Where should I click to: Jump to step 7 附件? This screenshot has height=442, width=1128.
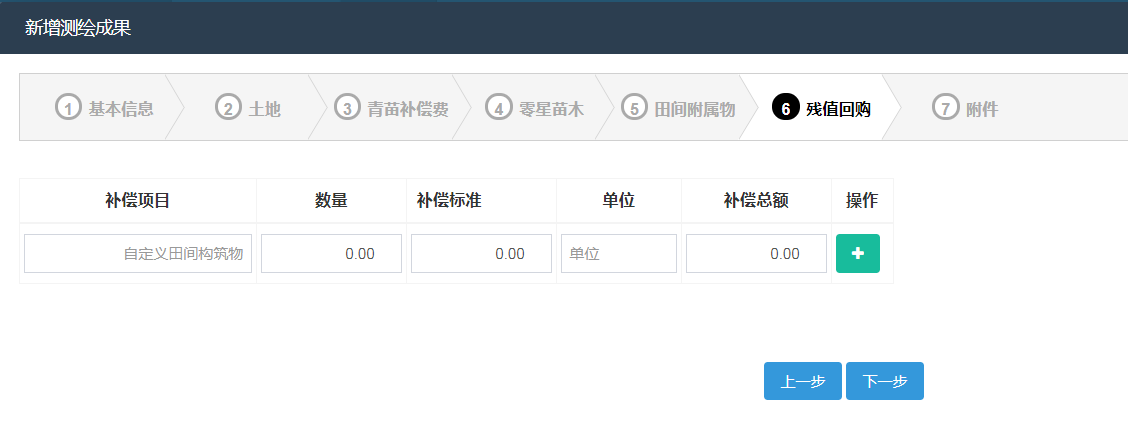(x=965, y=109)
